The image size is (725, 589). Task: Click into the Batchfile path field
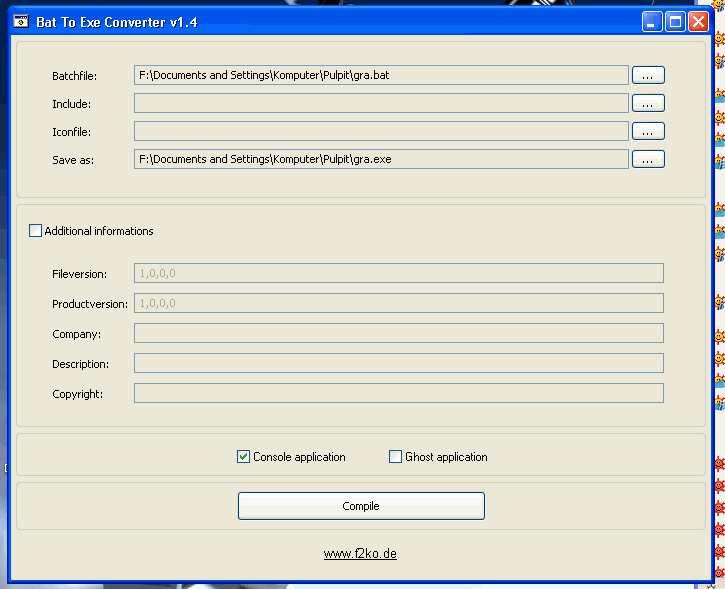[x=380, y=75]
